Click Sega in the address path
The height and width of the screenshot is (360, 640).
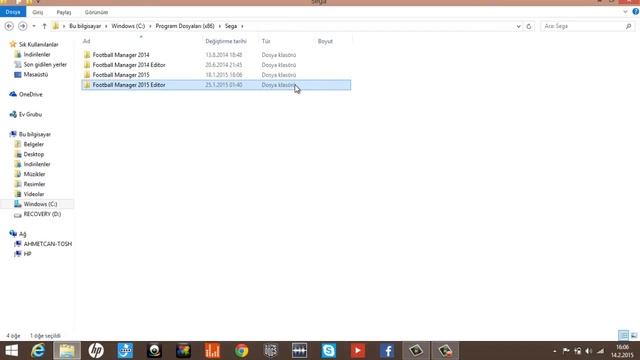point(231,26)
